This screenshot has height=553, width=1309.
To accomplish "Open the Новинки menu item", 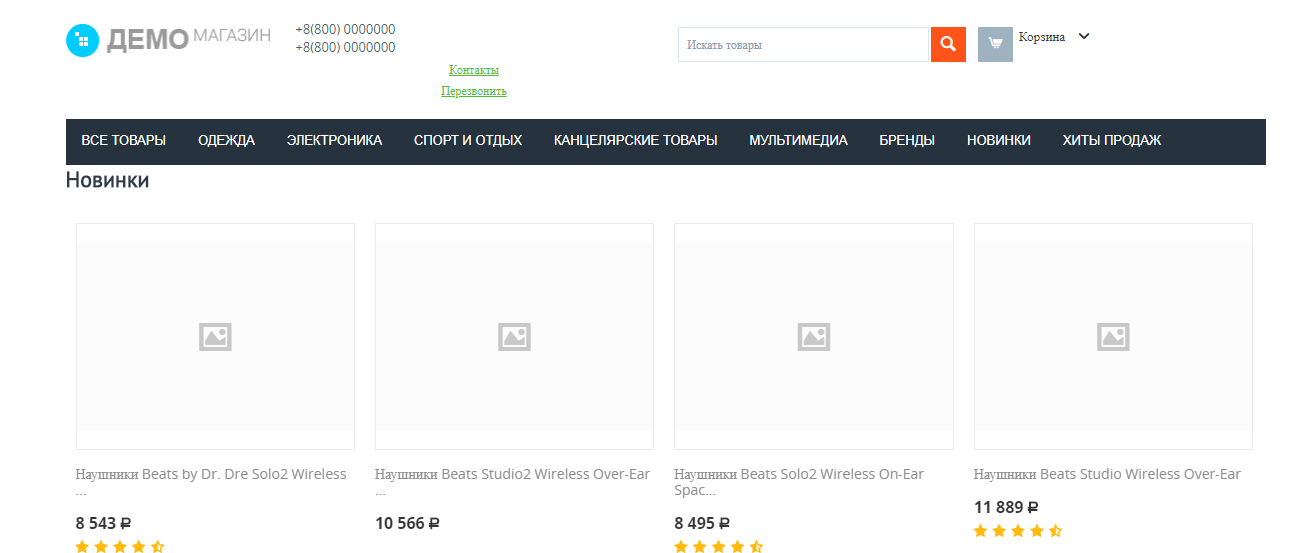I will [999, 141].
